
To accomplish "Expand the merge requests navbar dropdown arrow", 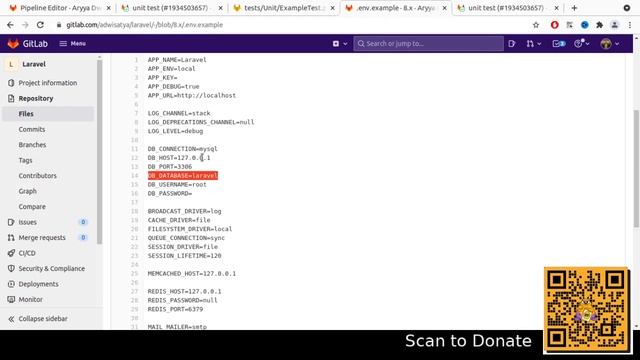I will click(x=539, y=44).
